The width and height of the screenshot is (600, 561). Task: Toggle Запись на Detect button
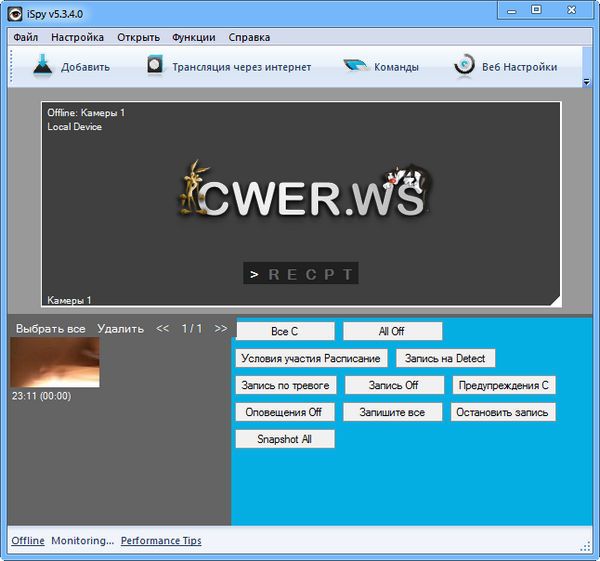[445, 358]
